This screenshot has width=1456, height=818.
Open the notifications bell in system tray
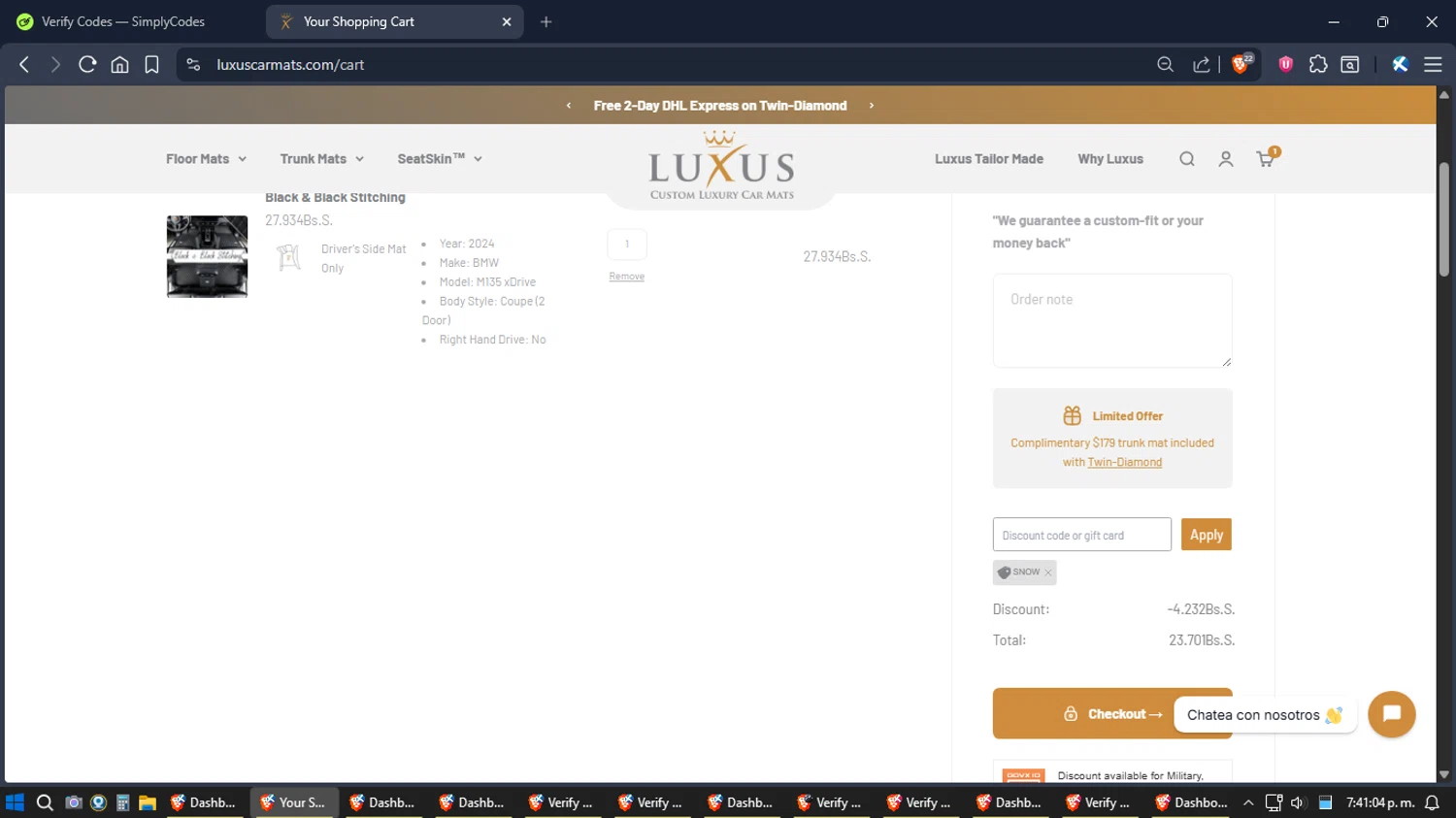coord(1432,802)
